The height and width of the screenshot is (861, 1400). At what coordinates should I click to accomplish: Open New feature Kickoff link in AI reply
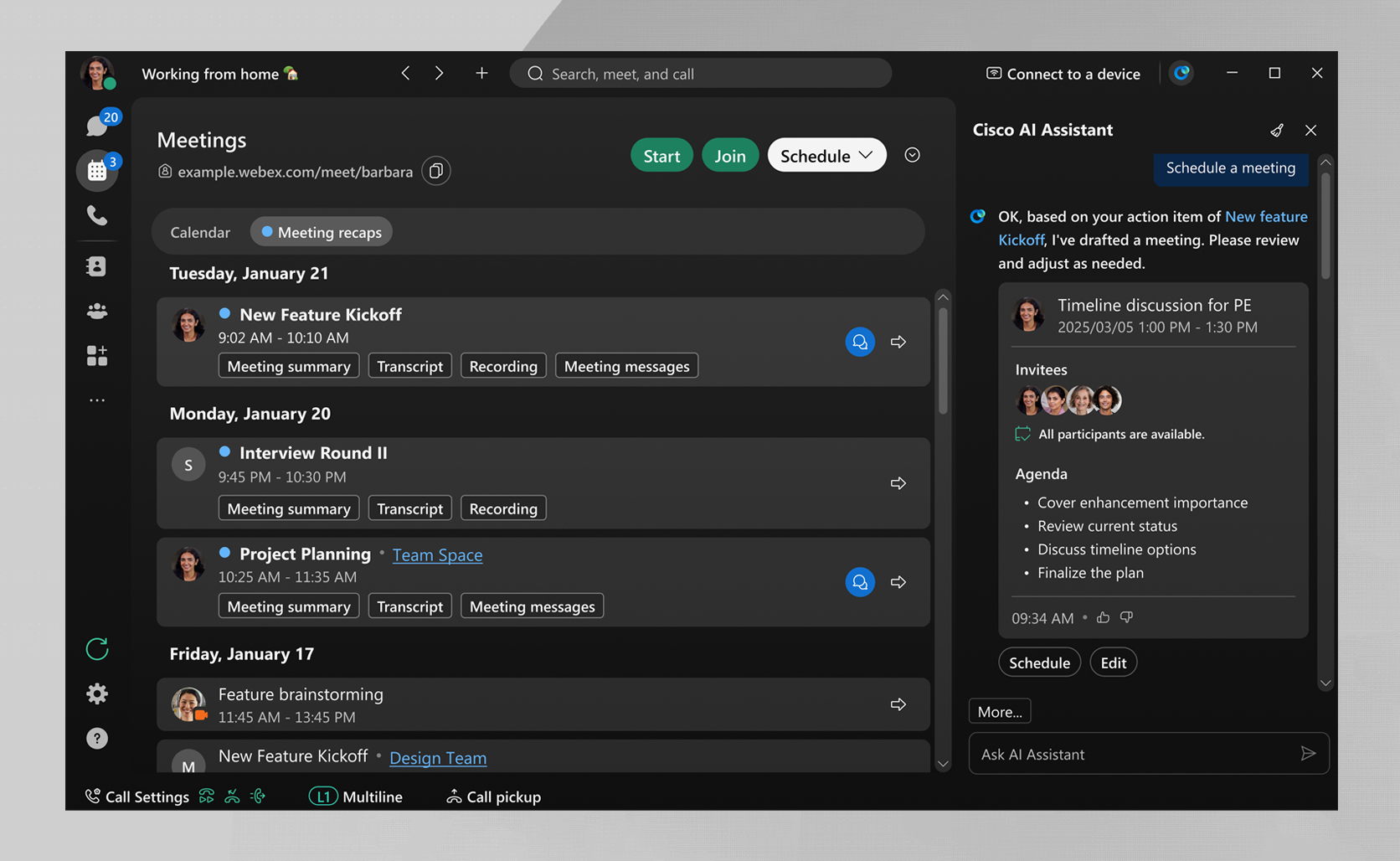[1266, 216]
